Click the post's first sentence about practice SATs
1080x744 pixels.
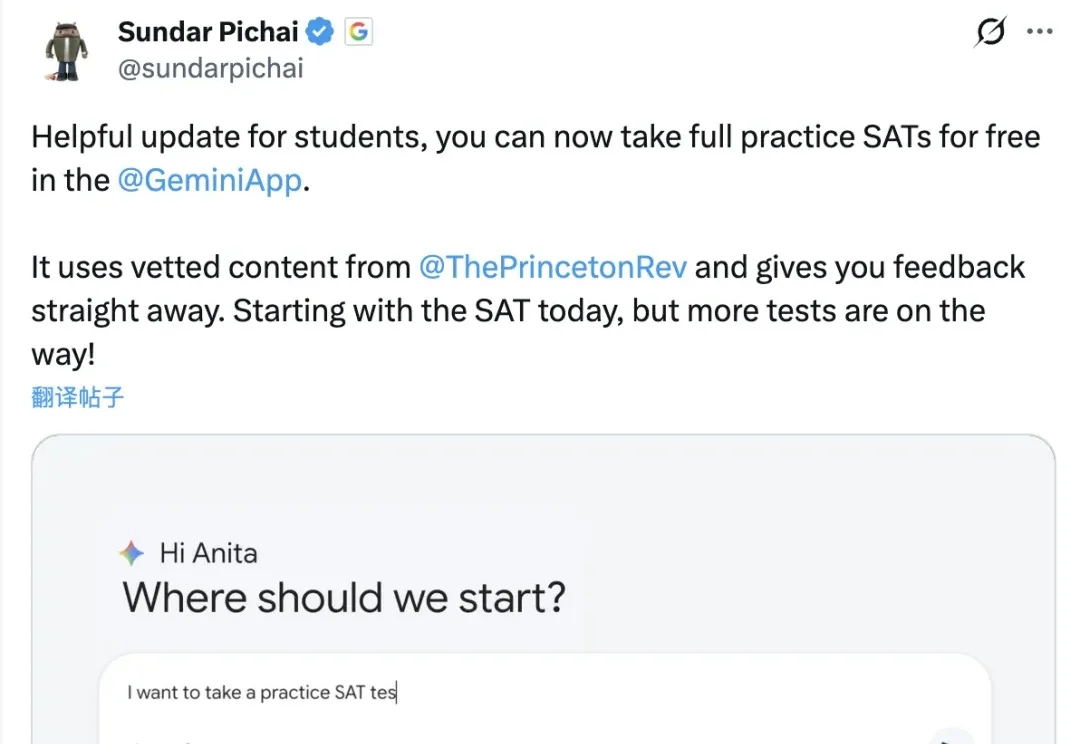[x=535, y=137]
